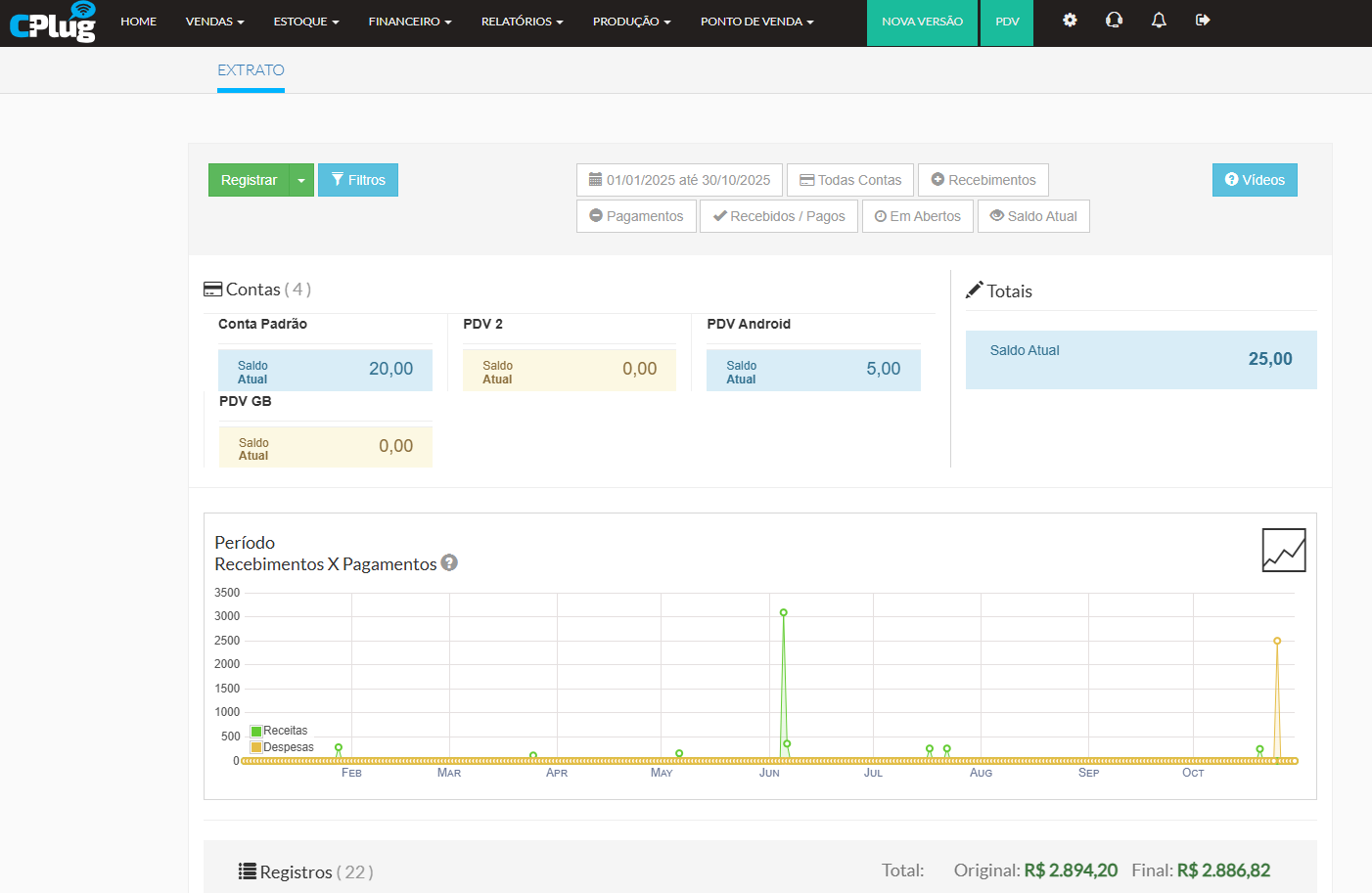Click the Vídeos button

(1255, 180)
